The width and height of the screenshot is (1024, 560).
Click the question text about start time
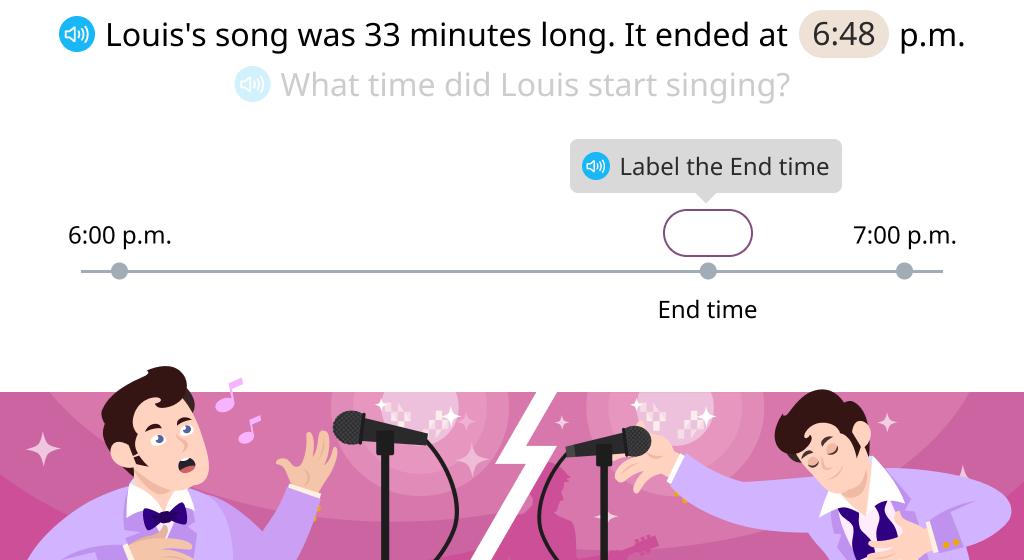click(536, 85)
